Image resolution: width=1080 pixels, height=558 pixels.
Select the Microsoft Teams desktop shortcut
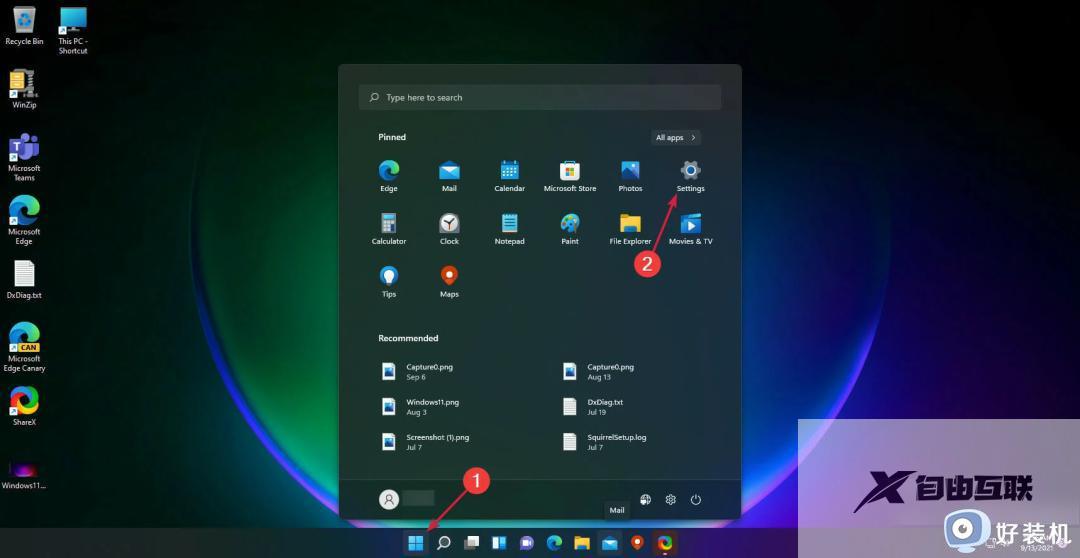point(24,157)
